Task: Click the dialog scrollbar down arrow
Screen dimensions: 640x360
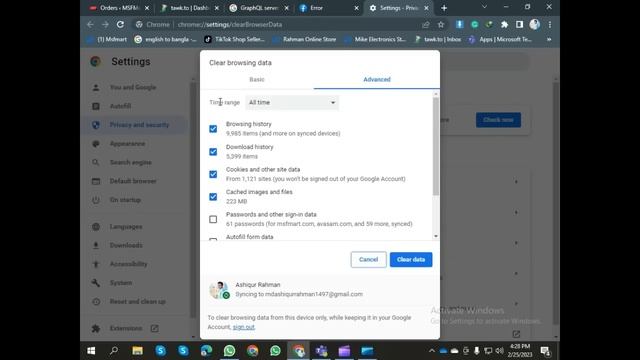Action: 436,236
